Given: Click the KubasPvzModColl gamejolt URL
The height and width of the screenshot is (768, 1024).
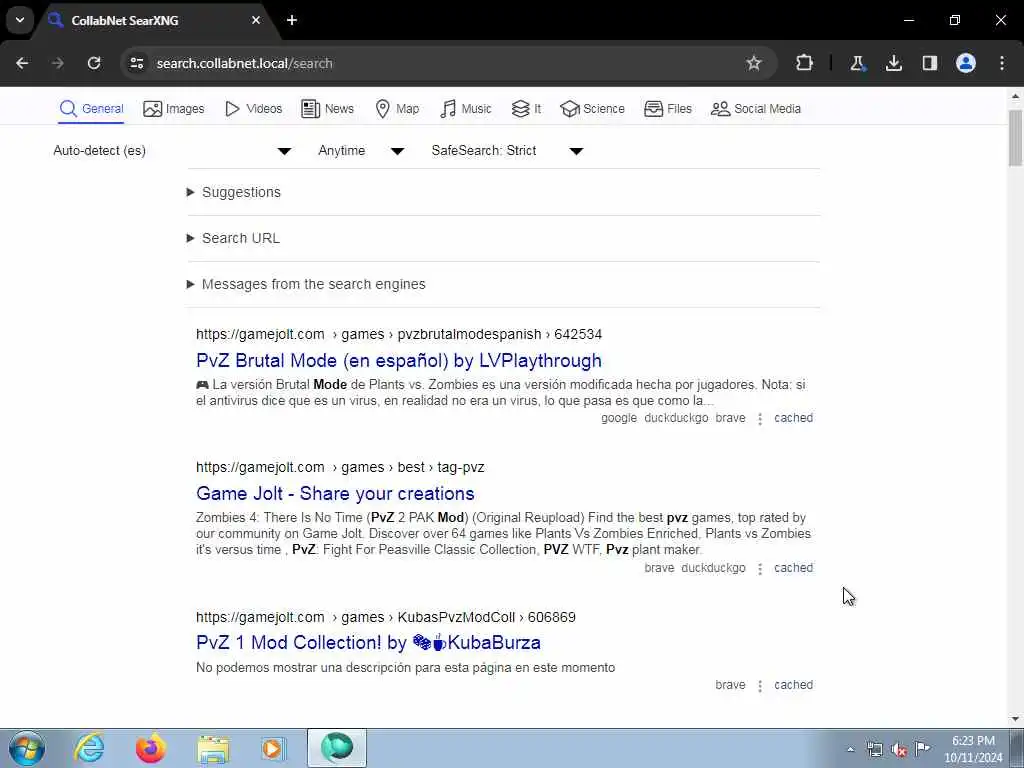Looking at the screenshot, I should [x=386, y=617].
